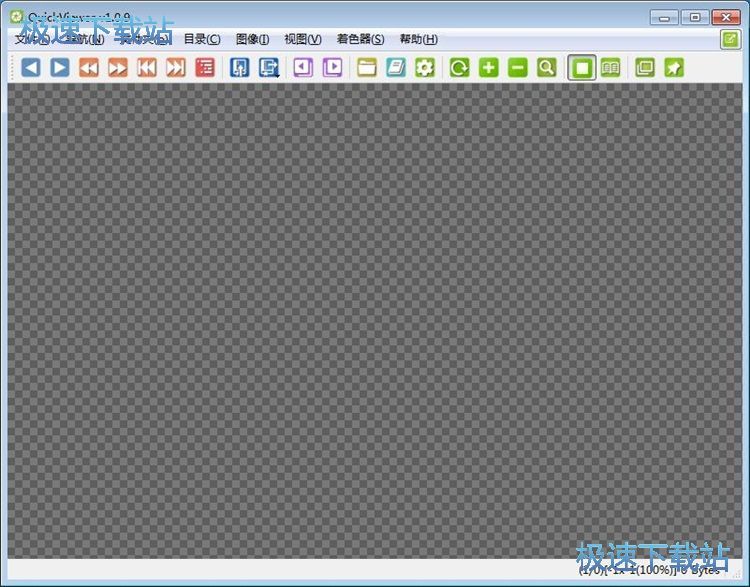Click the teal book icon
The height and width of the screenshot is (587, 750).
[x=396, y=67]
